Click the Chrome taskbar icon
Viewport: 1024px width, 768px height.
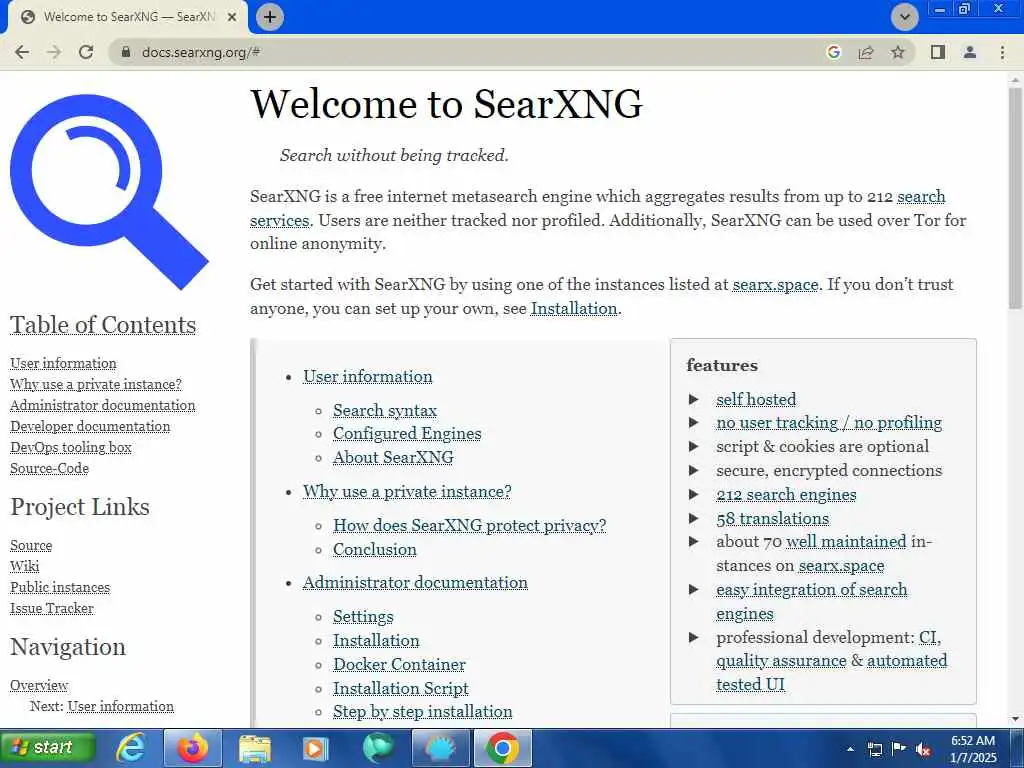[x=502, y=747]
